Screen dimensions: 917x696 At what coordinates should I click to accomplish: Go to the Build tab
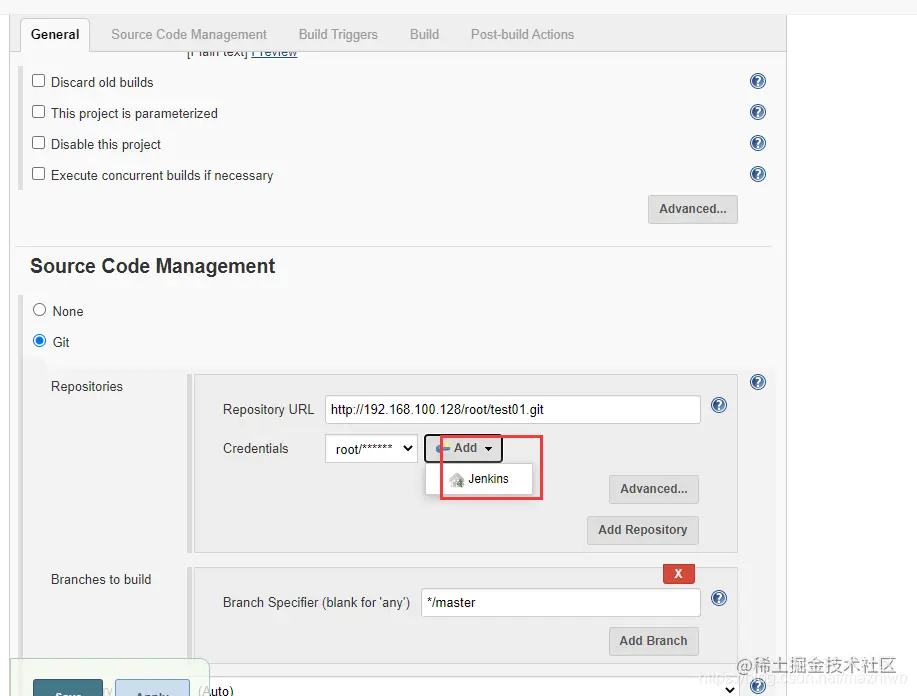point(424,35)
